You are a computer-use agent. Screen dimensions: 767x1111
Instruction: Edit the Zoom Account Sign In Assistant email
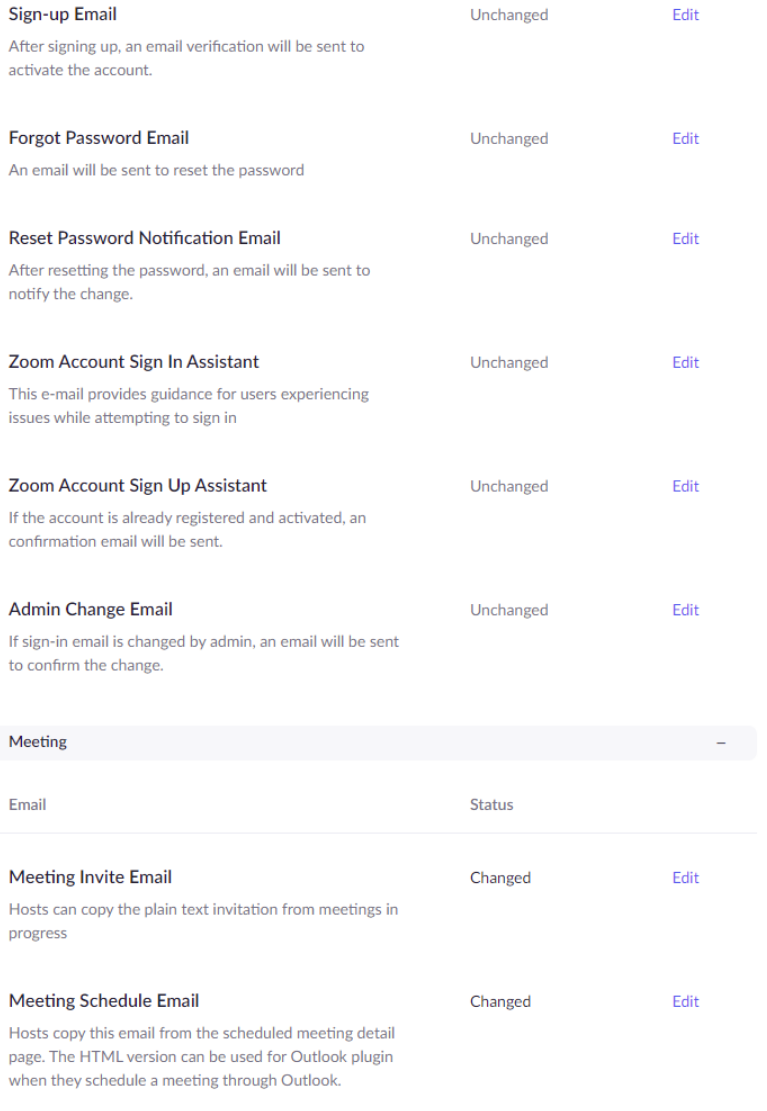click(x=685, y=363)
